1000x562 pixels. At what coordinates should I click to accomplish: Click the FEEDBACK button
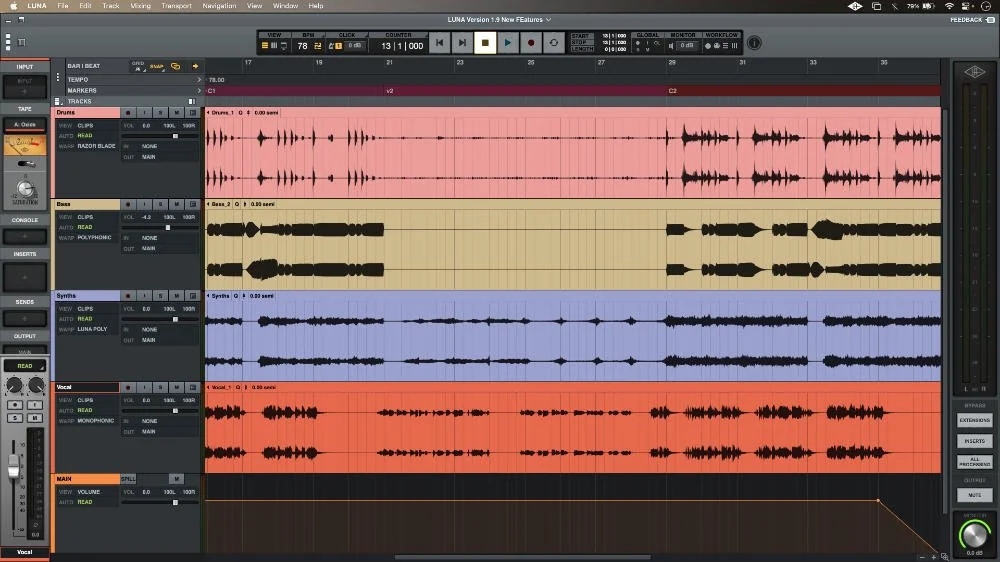pos(972,20)
